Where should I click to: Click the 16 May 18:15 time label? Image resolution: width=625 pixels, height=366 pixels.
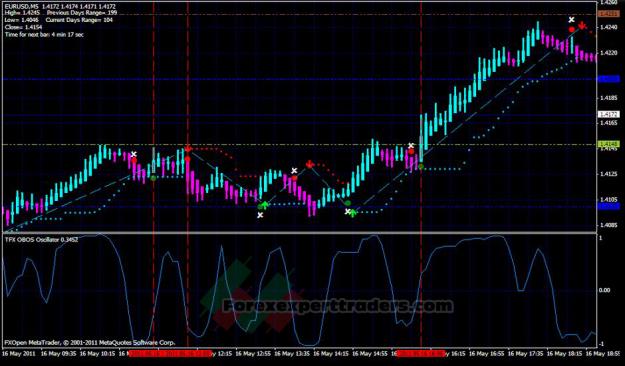pos(564,354)
